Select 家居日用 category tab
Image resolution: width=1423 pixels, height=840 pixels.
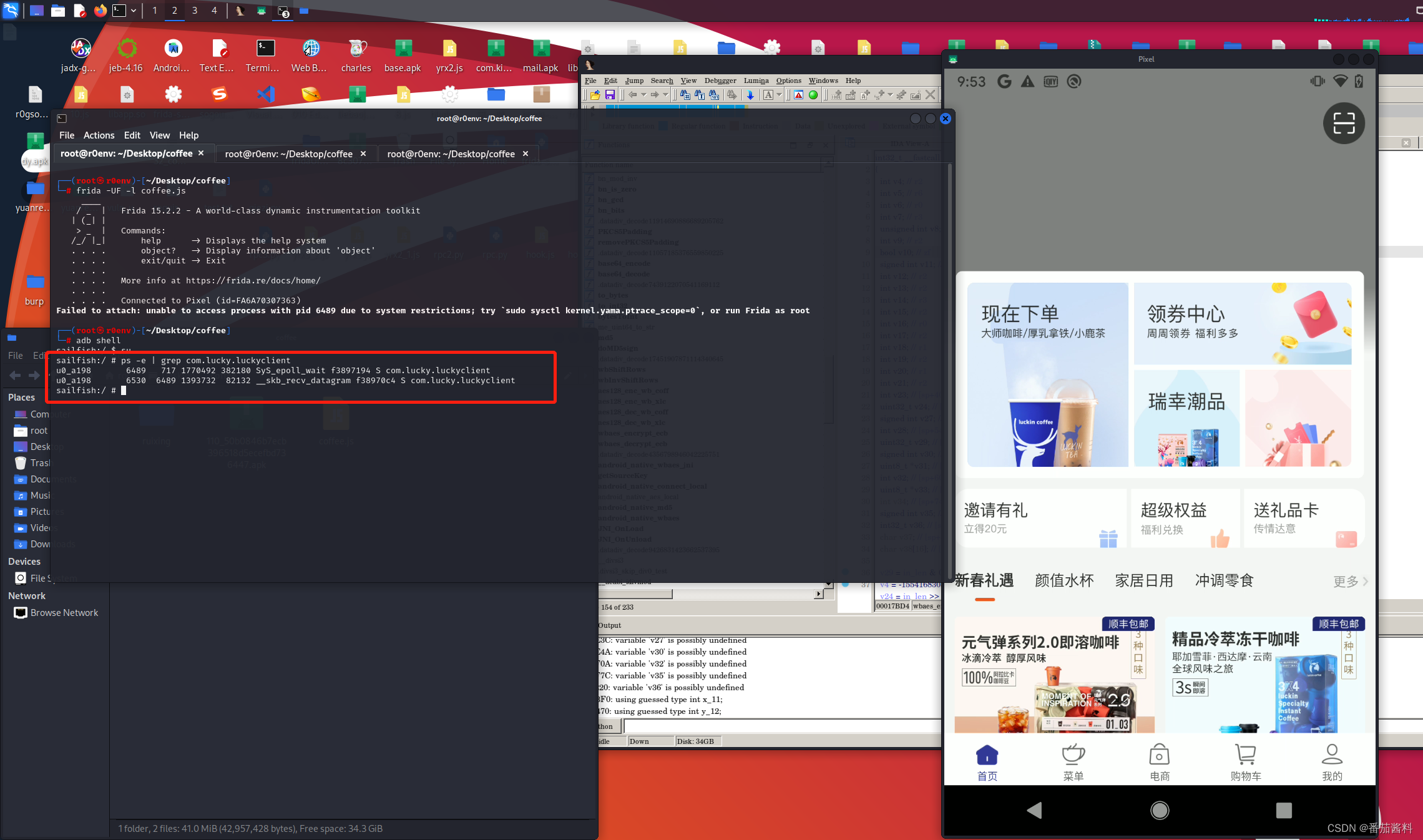(x=1144, y=580)
